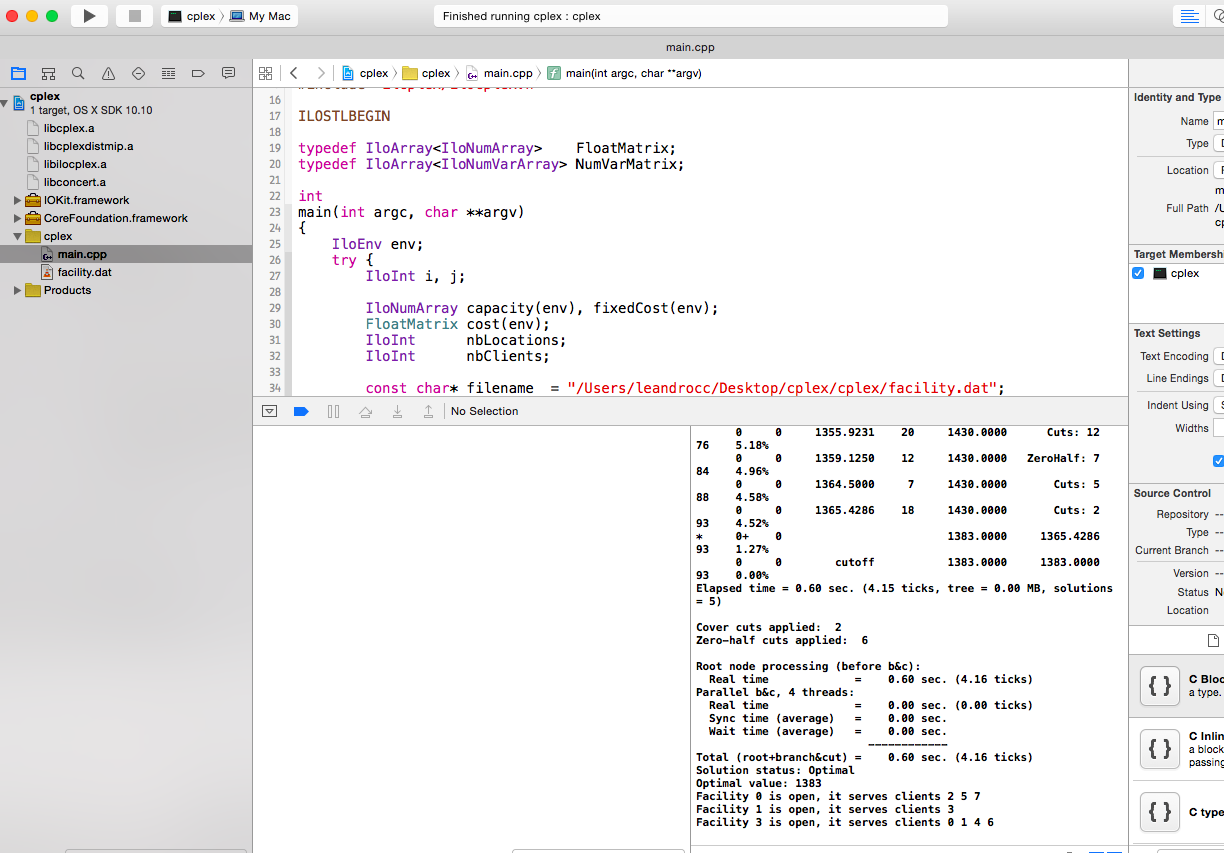Click the Stop button in the toolbar
This screenshot has height=853, width=1224.
(134, 16)
